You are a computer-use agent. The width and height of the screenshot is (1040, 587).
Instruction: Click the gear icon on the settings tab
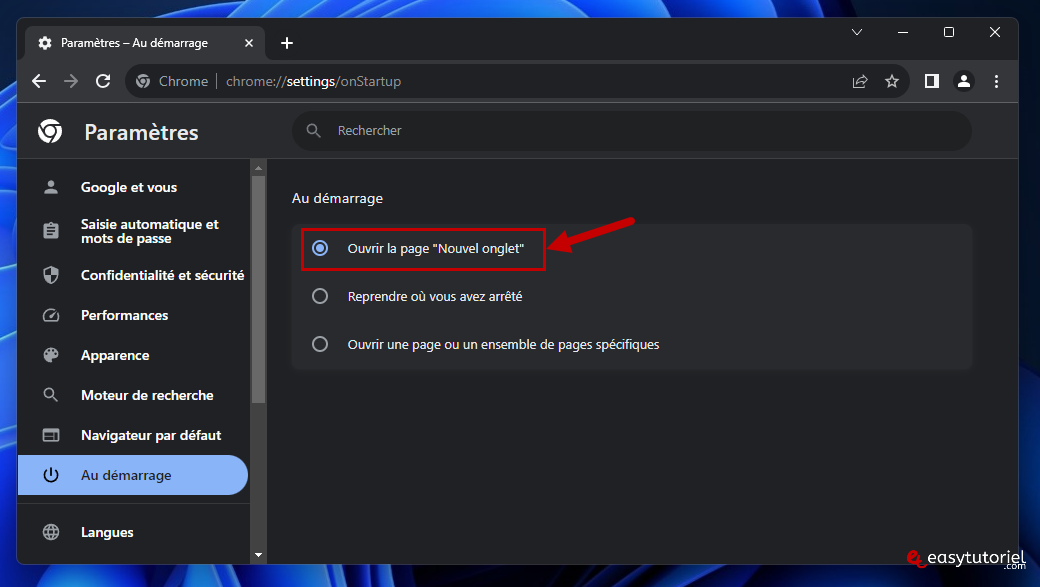tap(45, 43)
